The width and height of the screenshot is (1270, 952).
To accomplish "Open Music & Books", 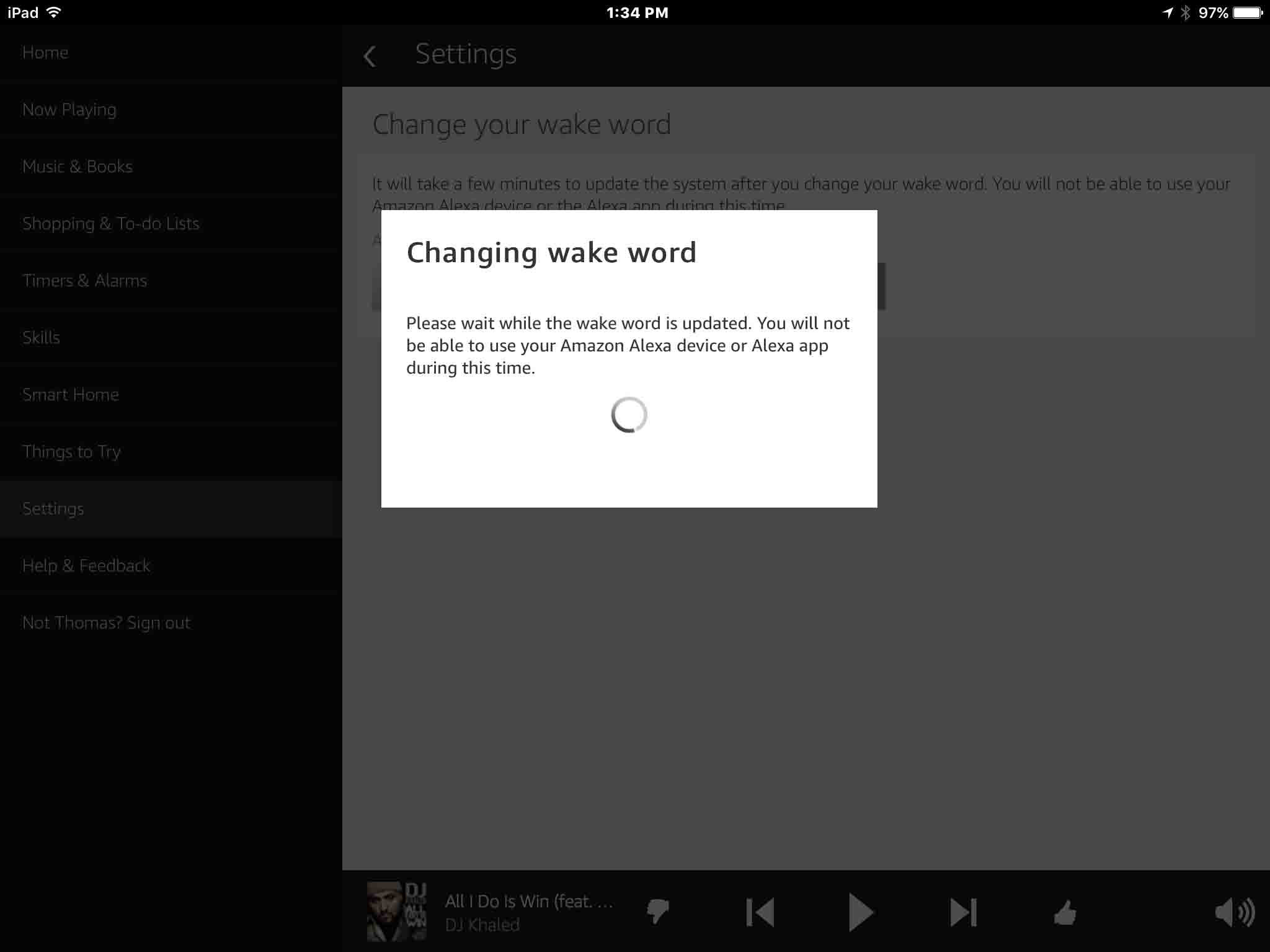I will tap(78, 167).
